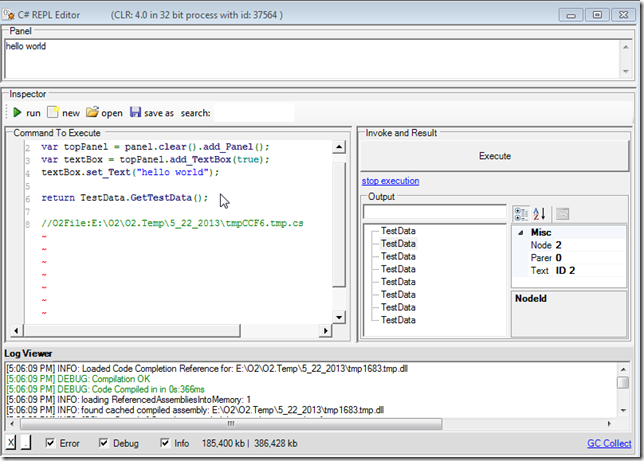Toggle the Info log checkbox

click(x=165, y=443)
